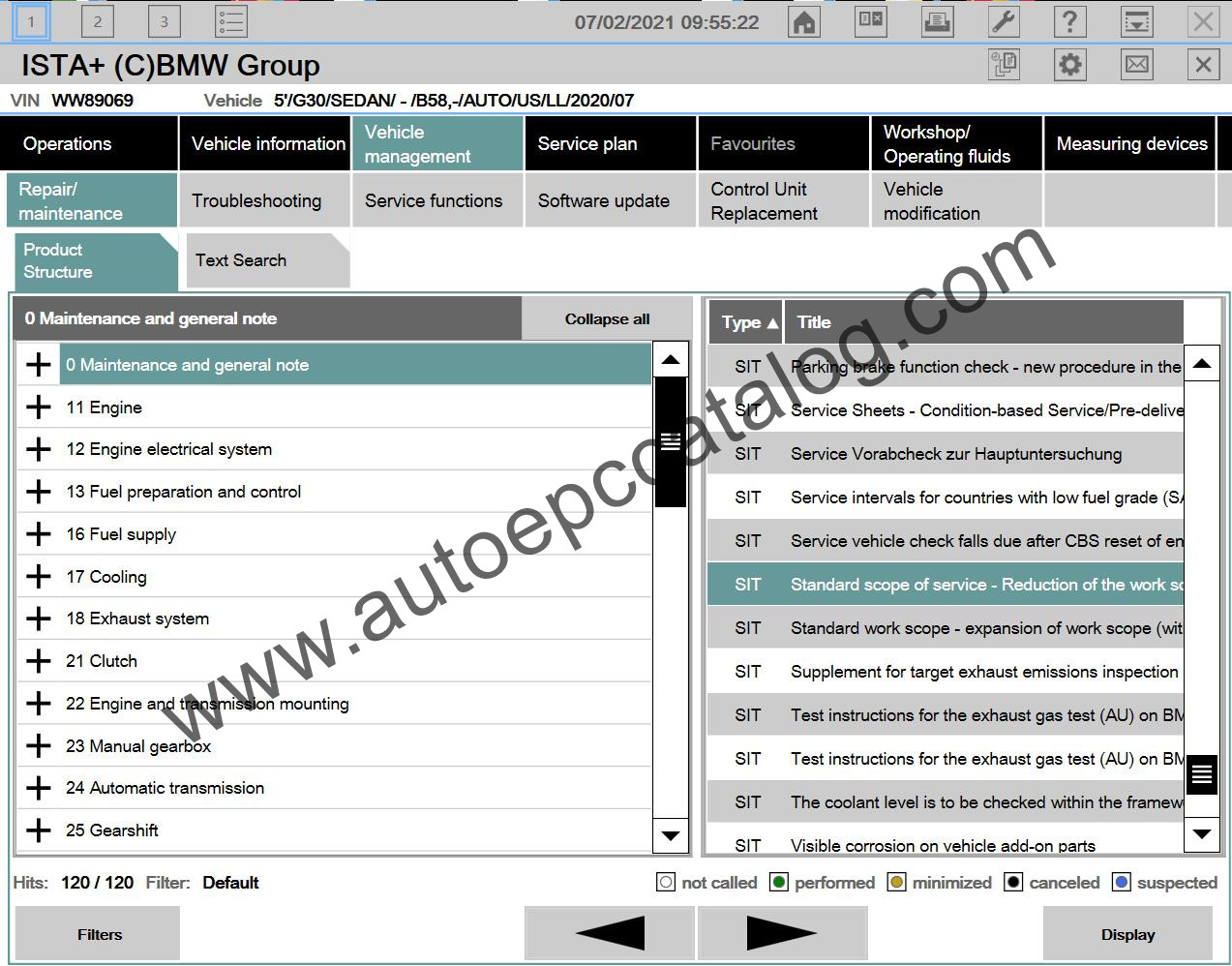Open settings gear icon

[1069, 65]
